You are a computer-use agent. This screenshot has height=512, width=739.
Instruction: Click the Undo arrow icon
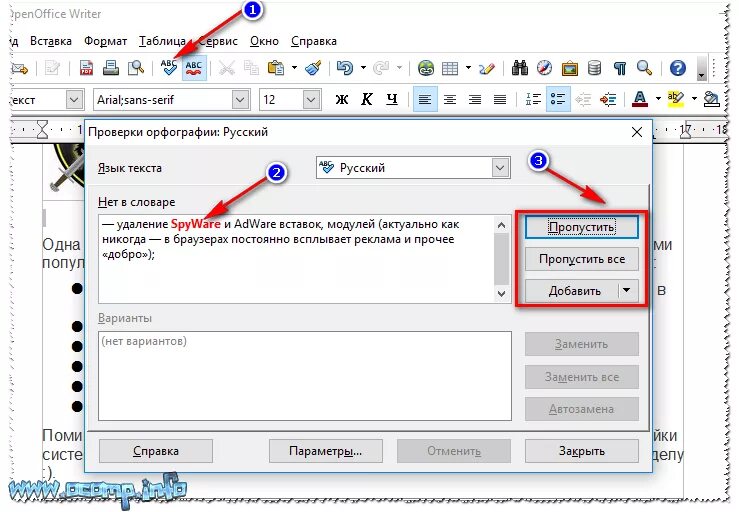point(345,68)
